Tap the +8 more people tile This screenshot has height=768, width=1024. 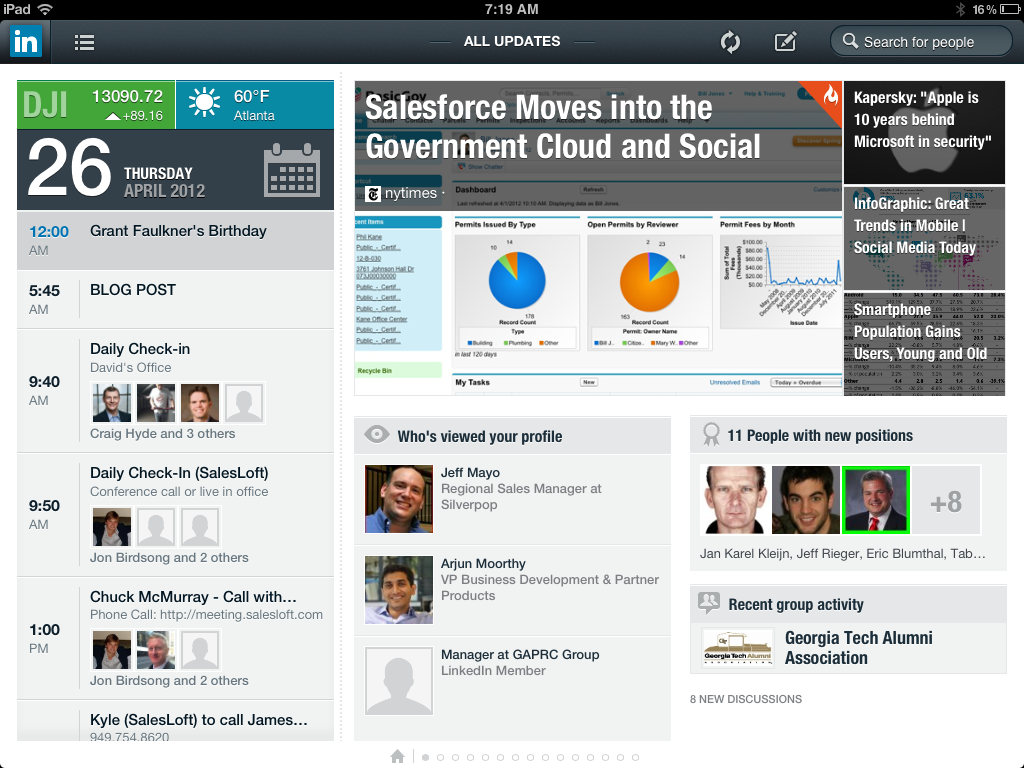click(x=946, y=502)
